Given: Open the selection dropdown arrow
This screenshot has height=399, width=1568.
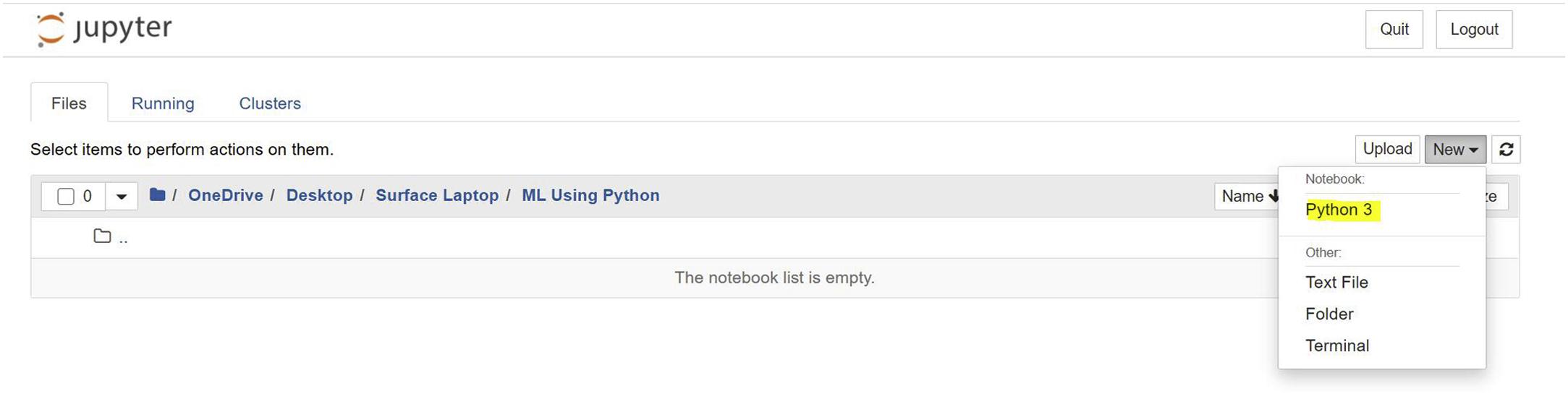Looking at the screenshot, I should coord(122,197).
